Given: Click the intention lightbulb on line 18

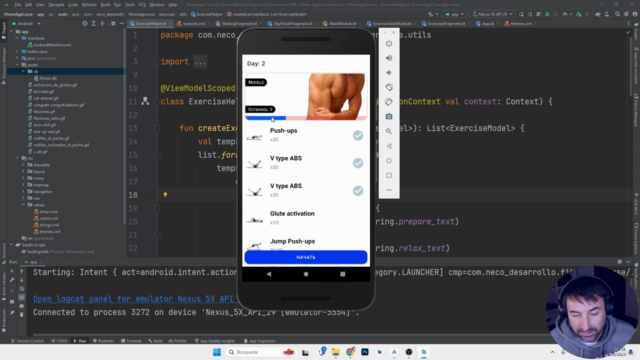Looking at the screenshot, I should coord(165,195).
